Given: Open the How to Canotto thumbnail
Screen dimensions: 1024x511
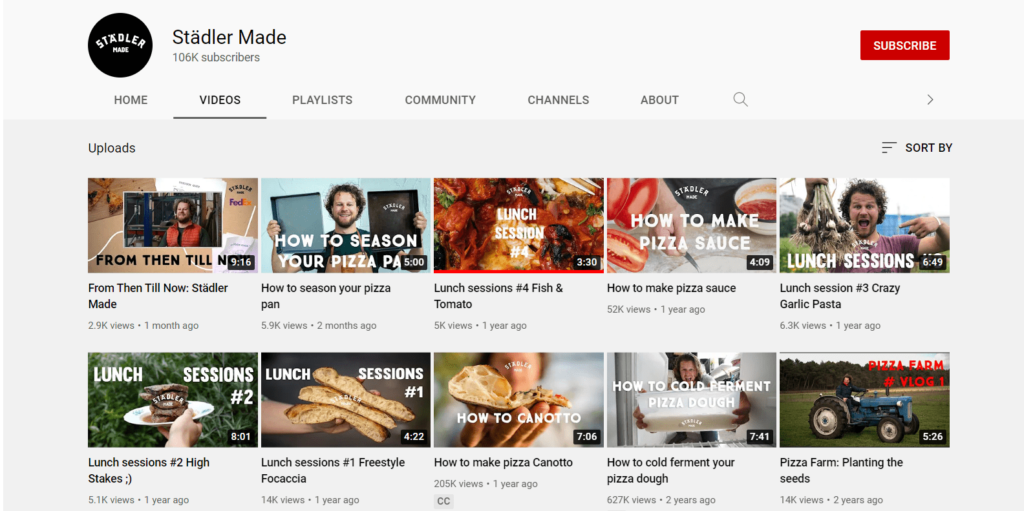Looking at the screenshot, I should (x=519, y=400).
